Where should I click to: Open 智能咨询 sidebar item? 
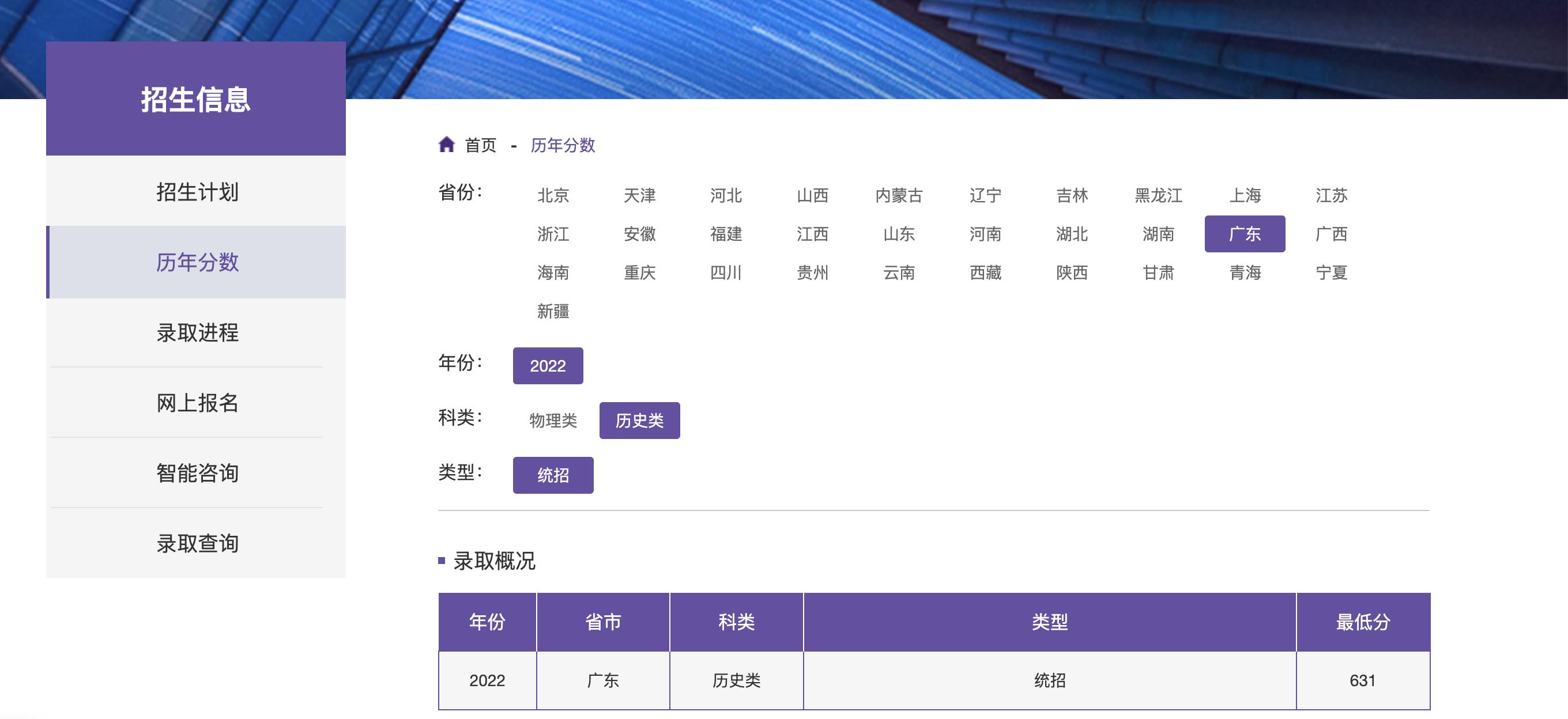pos(197,472)
